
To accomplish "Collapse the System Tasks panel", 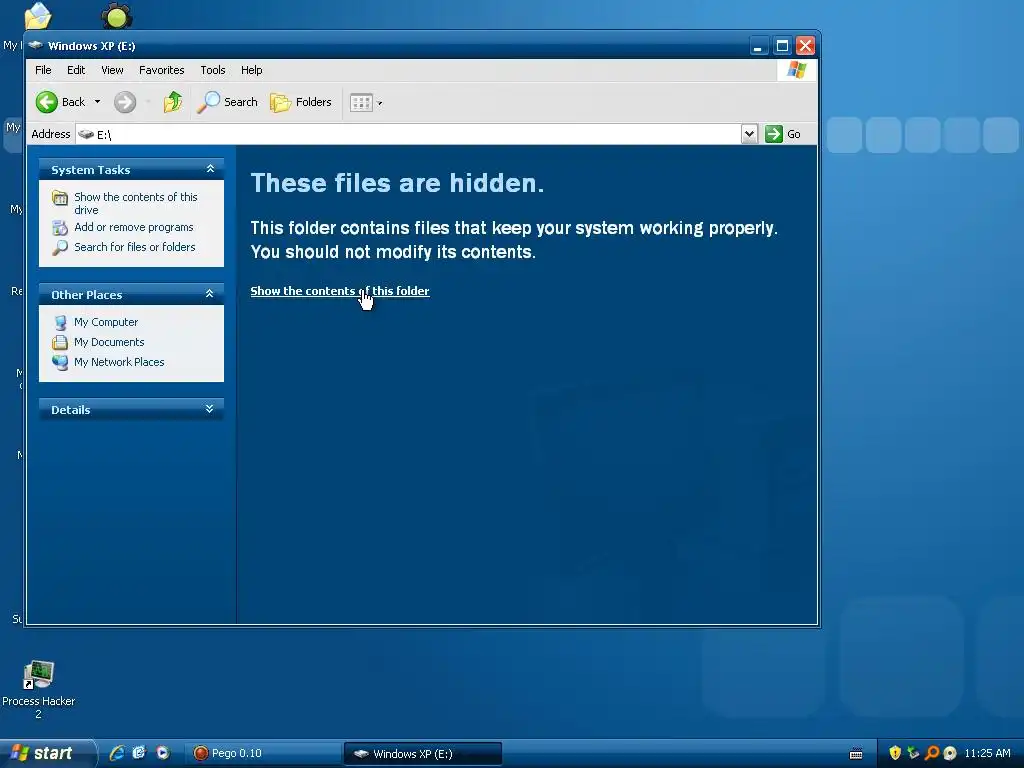I will click(210, 169).
